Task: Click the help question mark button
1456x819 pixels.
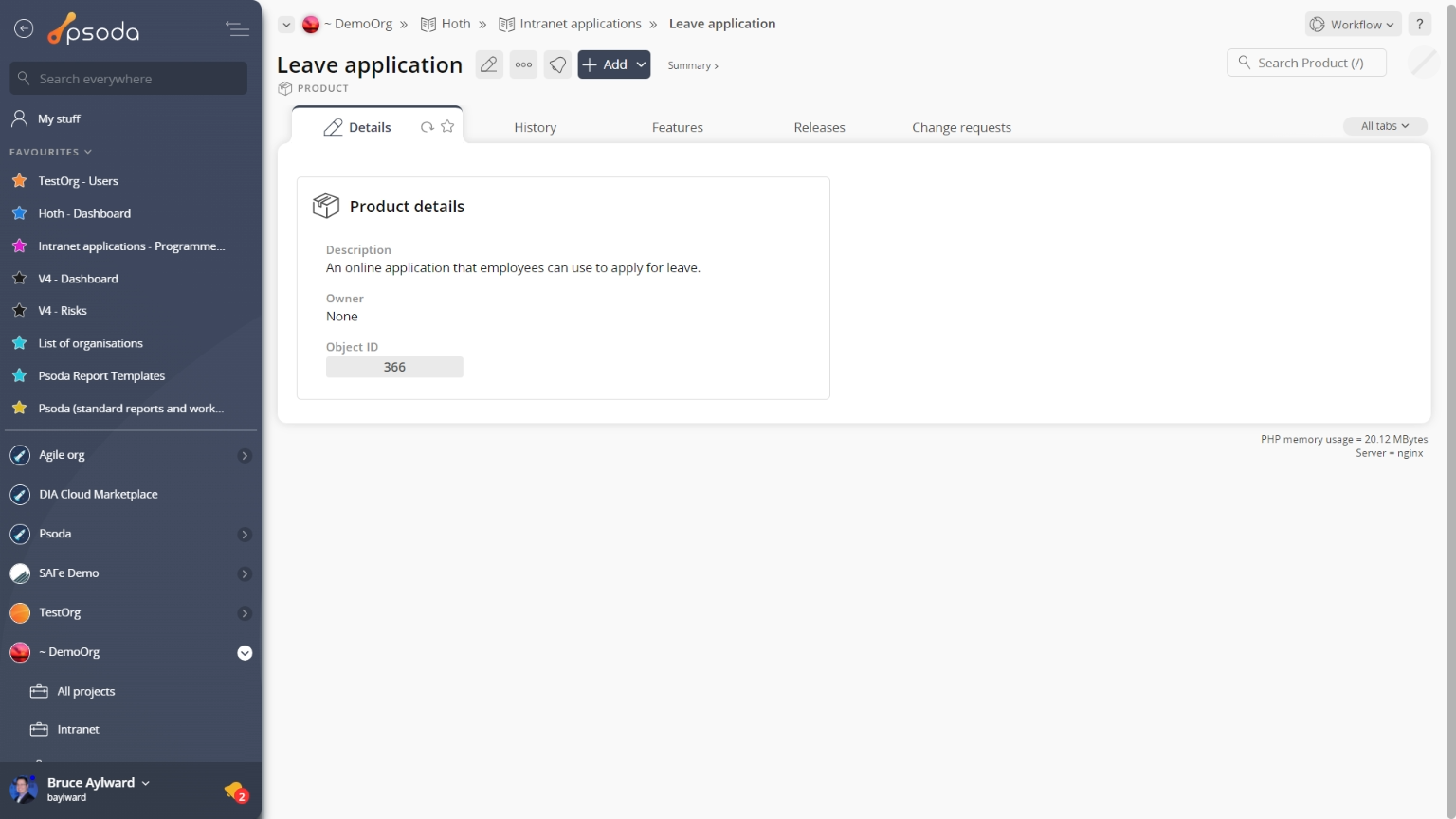Action: point(1419,25)
